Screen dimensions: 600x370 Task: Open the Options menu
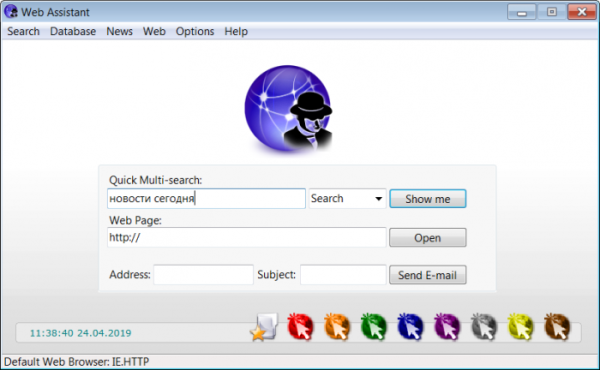(x=195, y=31)
